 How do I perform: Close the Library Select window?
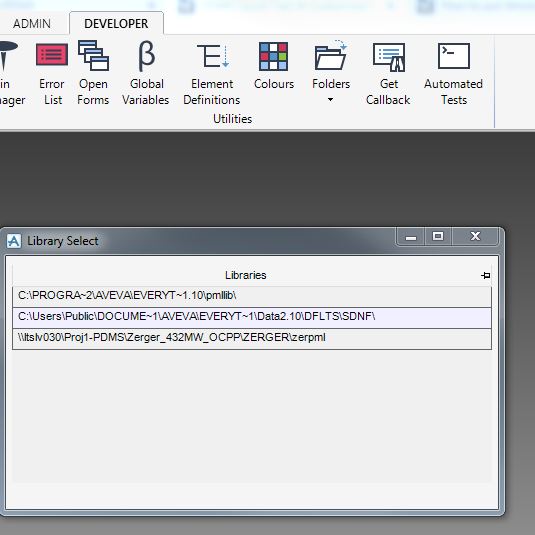coord(475,236)
